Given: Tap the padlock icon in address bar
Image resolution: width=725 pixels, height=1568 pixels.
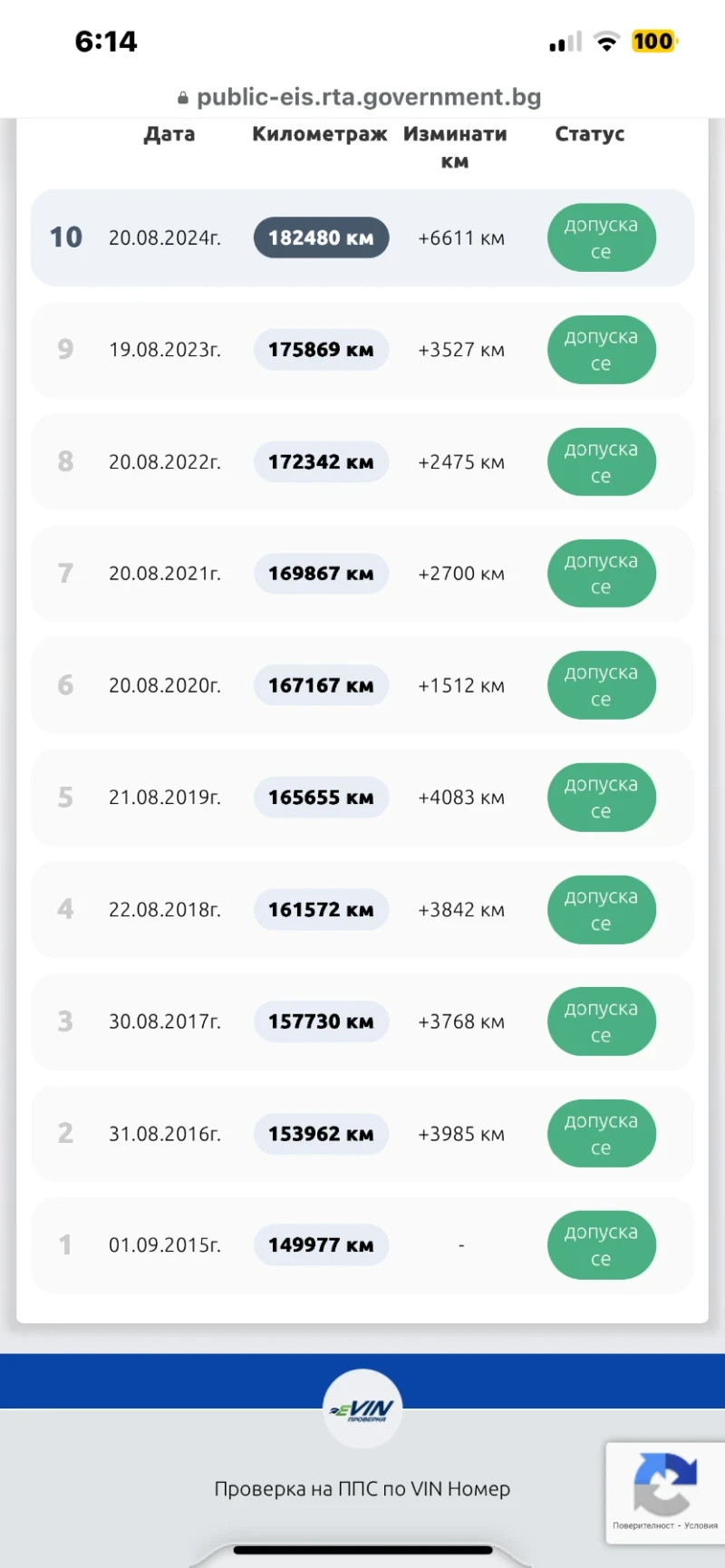Looking at the screenshot, I should [x=183, y=98].
